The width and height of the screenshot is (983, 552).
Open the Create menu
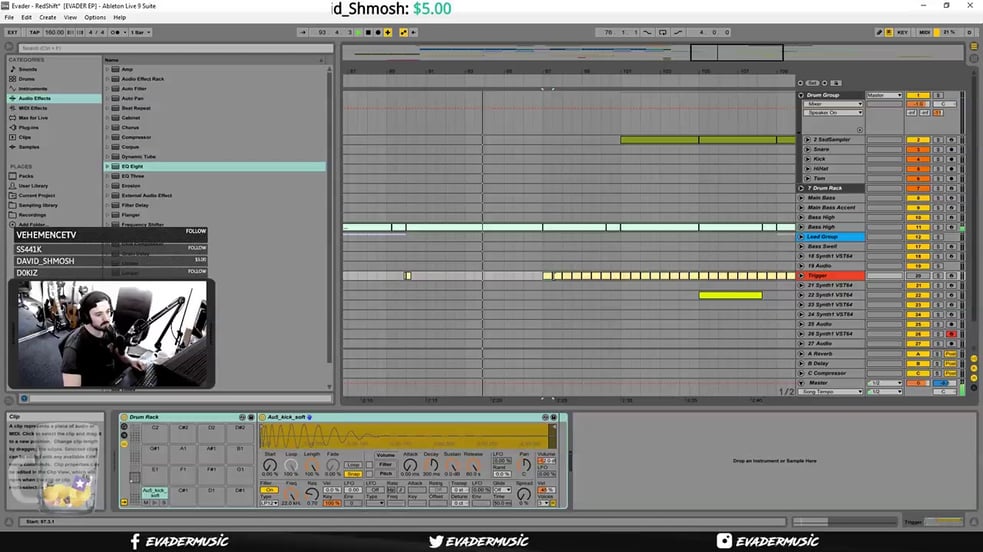click(48, 18)
